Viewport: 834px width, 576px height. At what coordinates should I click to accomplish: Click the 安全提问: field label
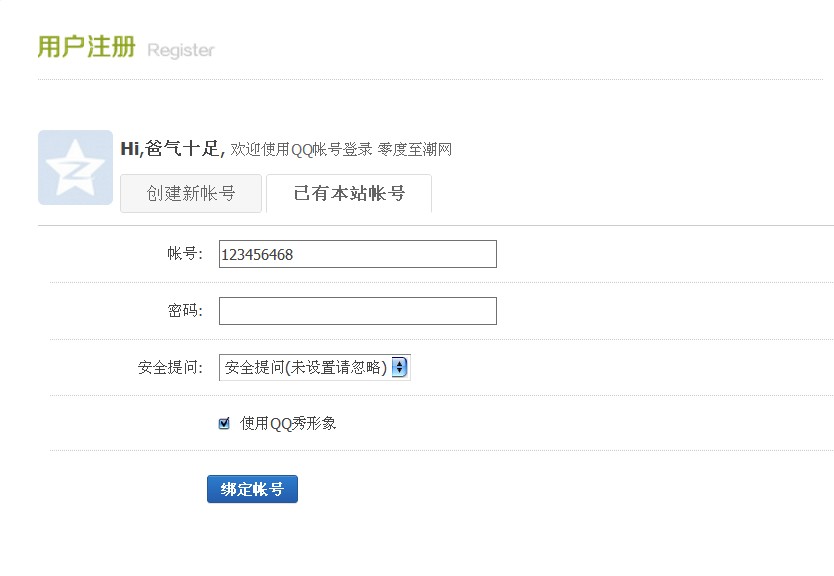click(x=171, y=367)
